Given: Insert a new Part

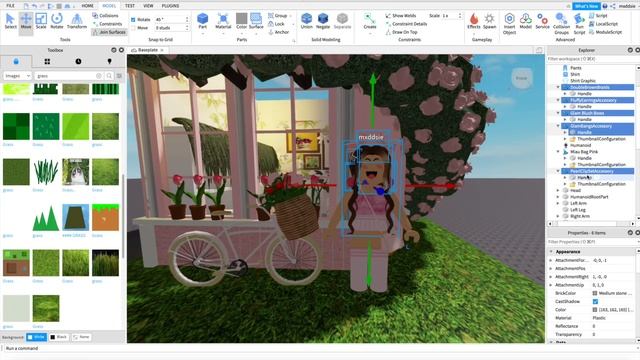Looking at the screenshot, I should coord(202,21).
